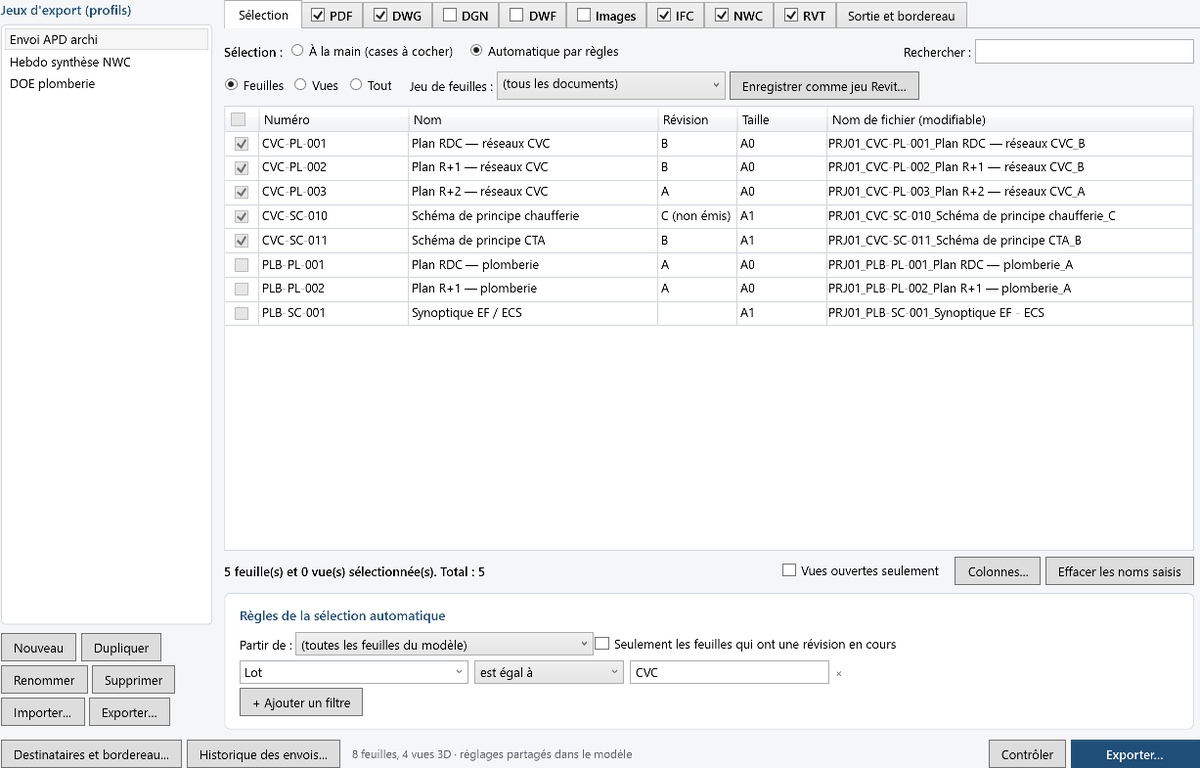1200x768 pixels.
Task: Remove the Lot filter with the × icon
Action: point(839,673)
